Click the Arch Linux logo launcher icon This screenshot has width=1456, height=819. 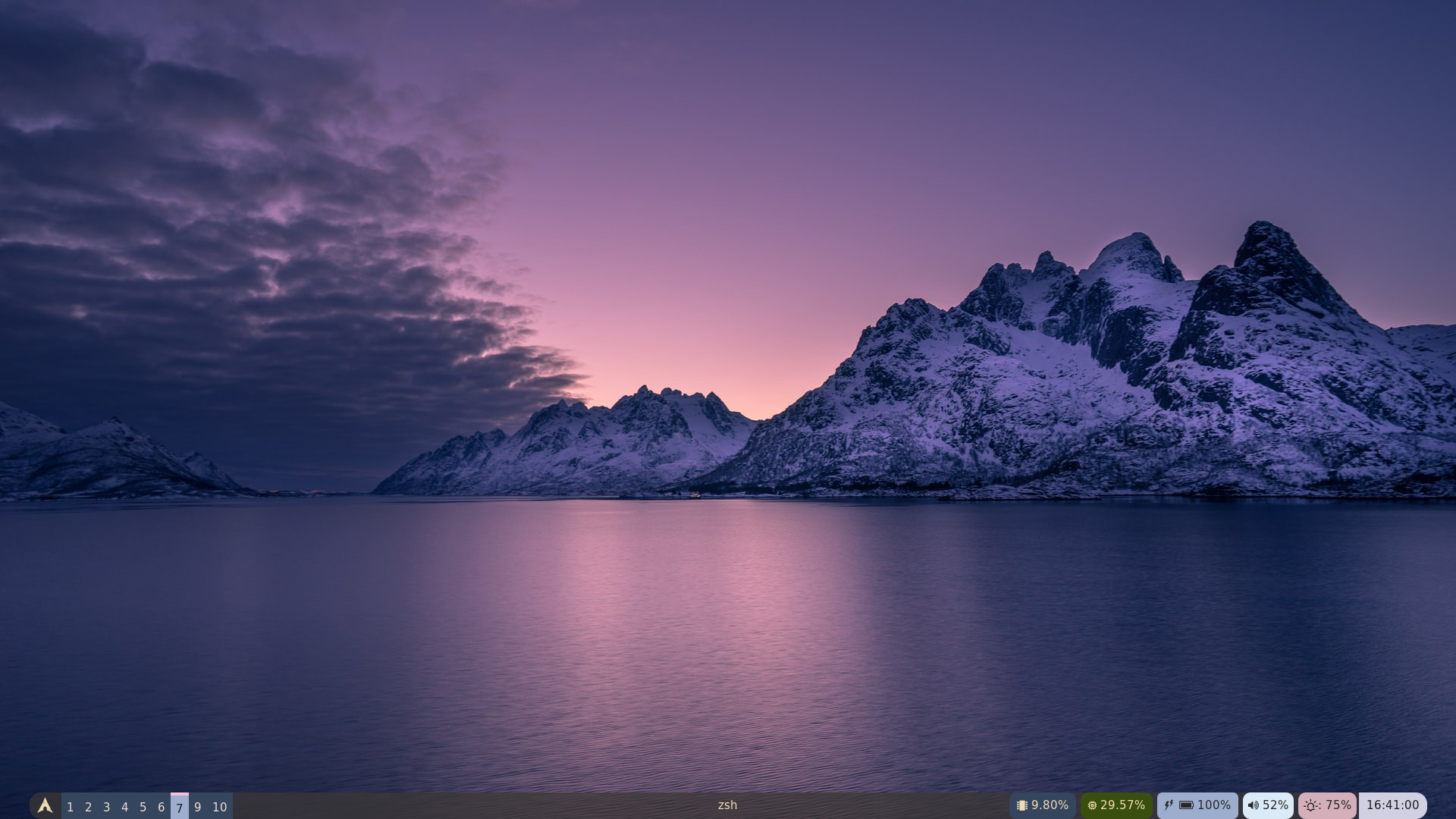[45, 805]
